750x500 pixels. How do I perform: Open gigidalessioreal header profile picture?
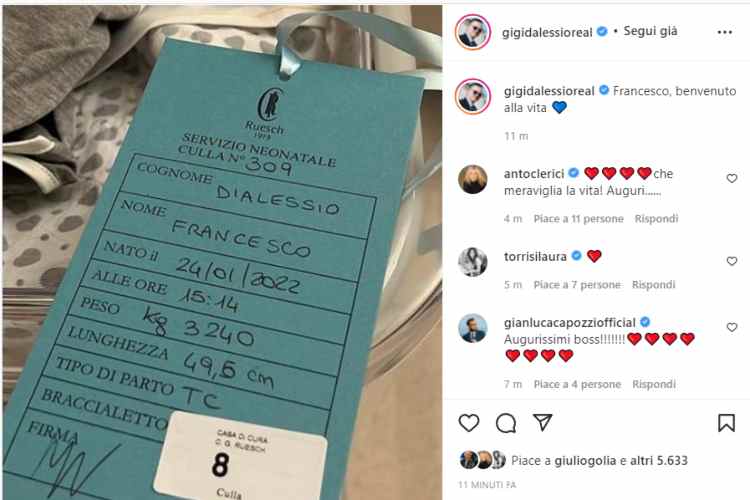point(473,32)
